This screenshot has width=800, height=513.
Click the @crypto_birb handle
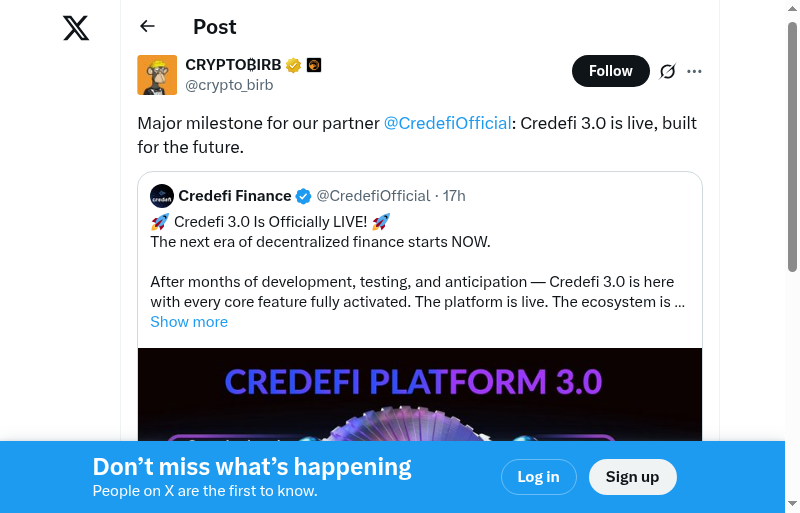pyautogui.click(x=229, y=85)
